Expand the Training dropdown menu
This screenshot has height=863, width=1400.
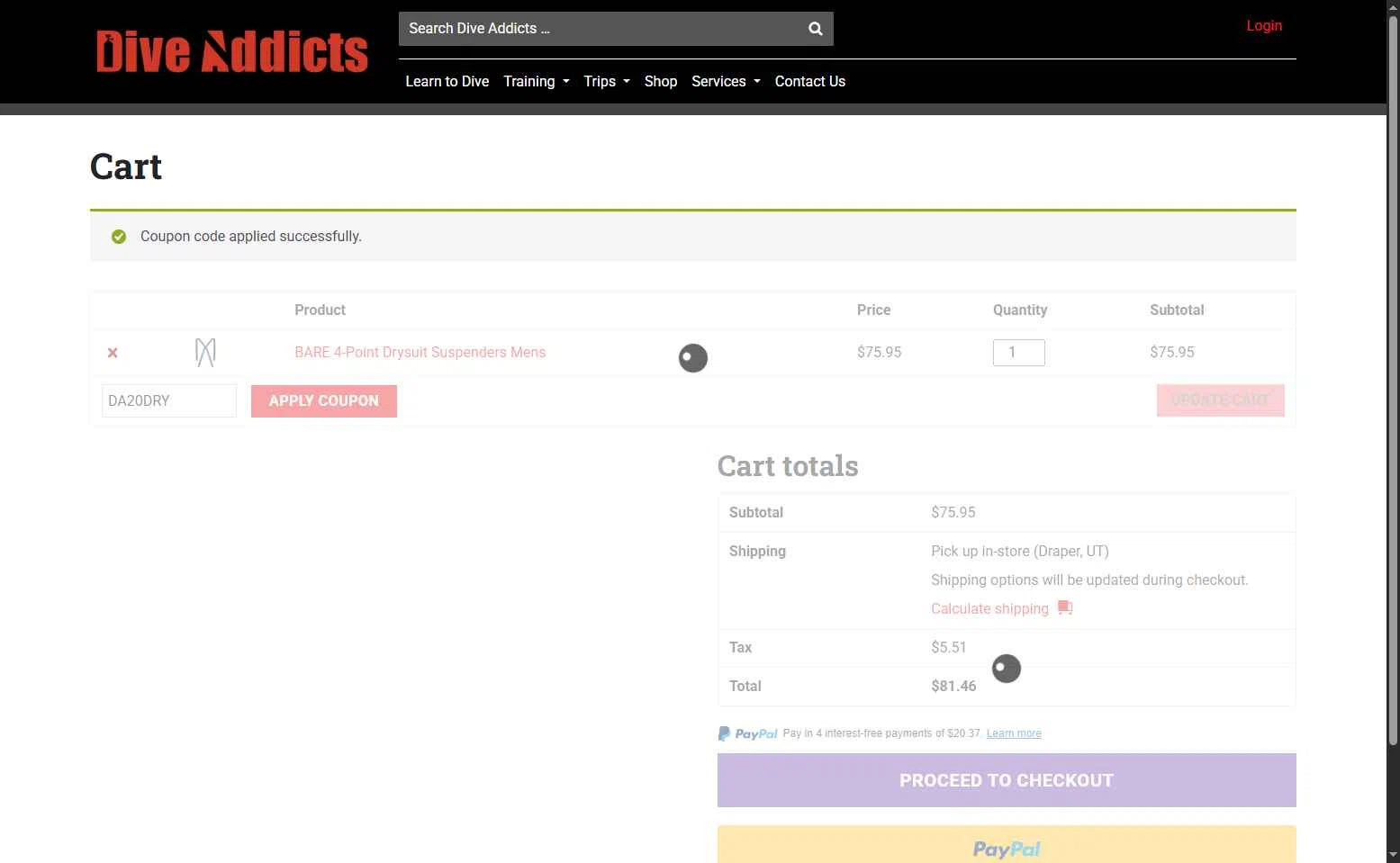click(537, 81)
